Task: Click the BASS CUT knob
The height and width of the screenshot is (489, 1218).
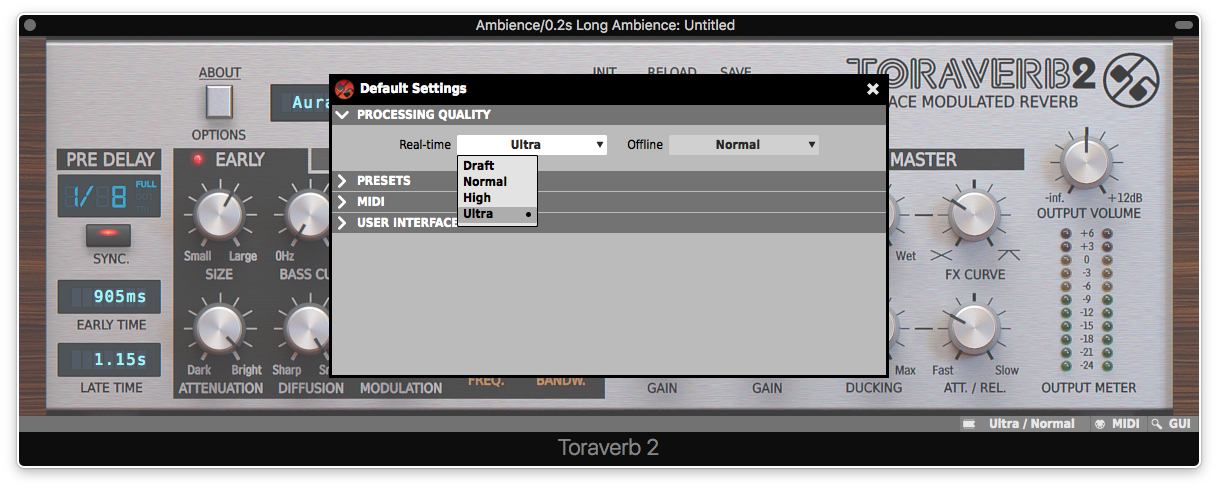Action: point(307,216)
